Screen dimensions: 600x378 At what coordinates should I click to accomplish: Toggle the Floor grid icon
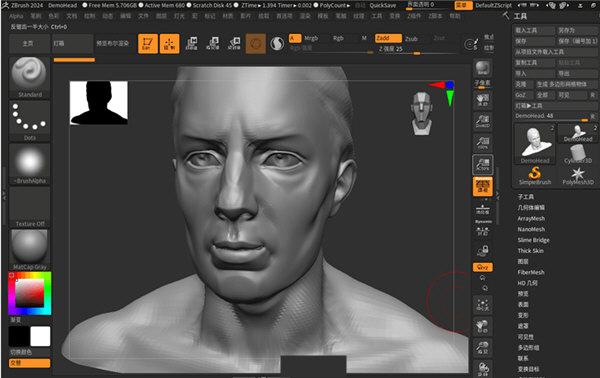point(483,210)
